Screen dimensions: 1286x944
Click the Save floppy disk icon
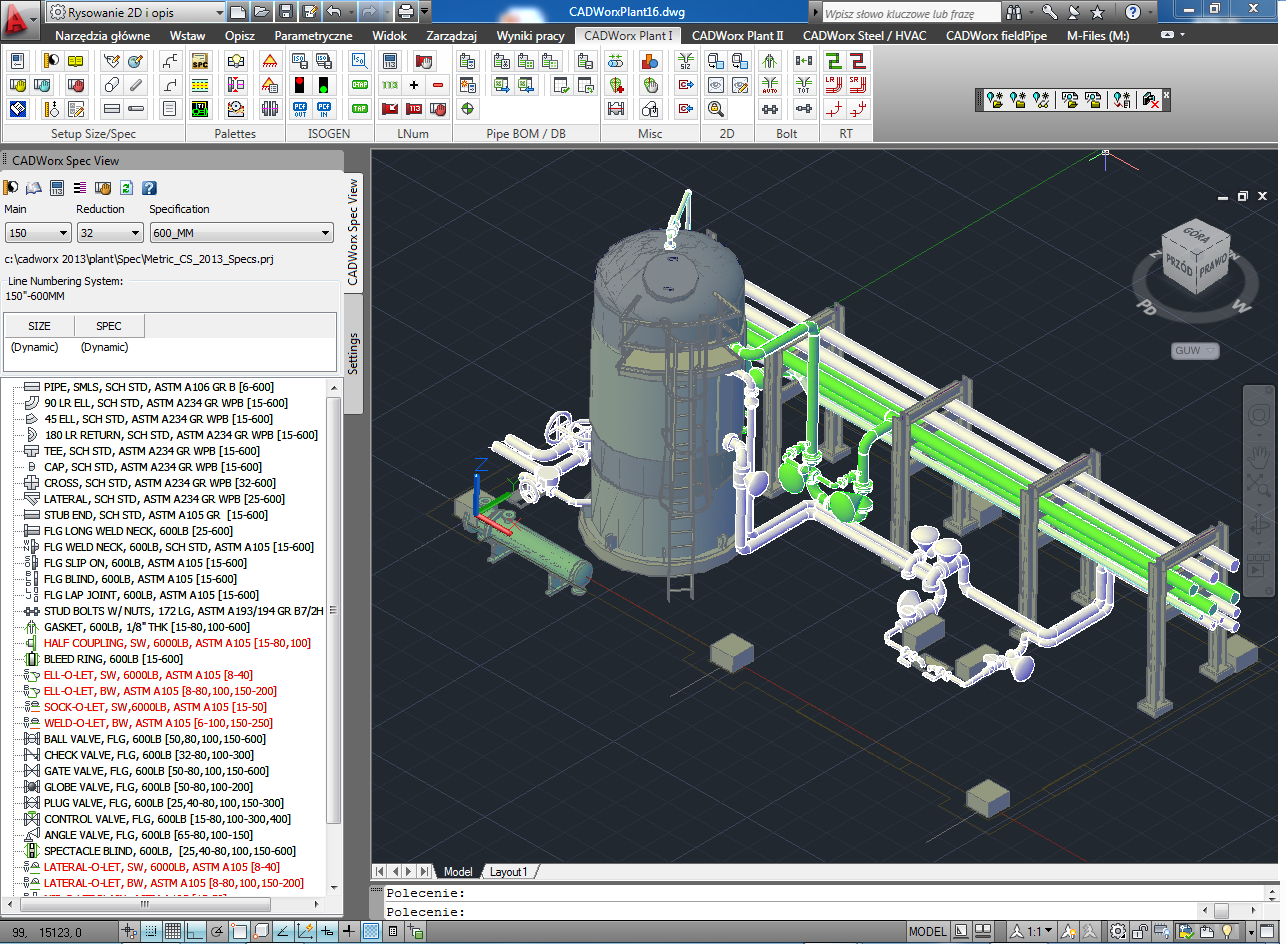point(286,12)
